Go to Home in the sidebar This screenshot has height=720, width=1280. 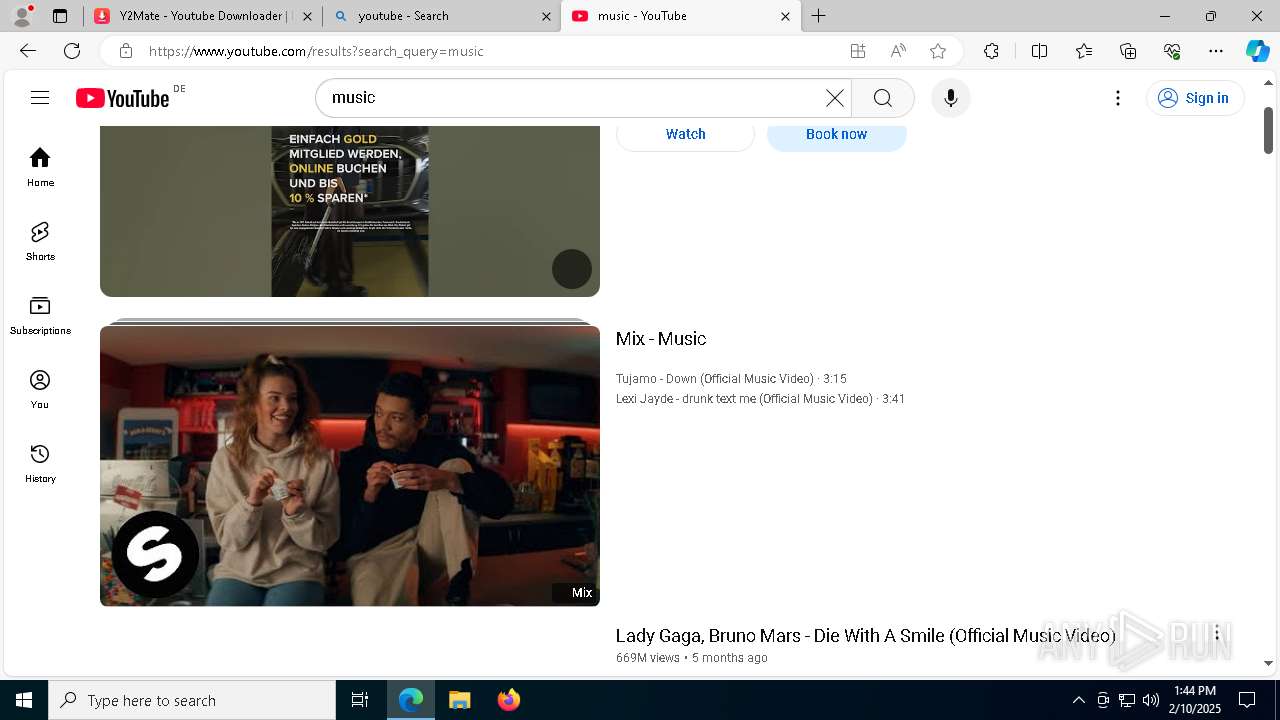(40, 167)
